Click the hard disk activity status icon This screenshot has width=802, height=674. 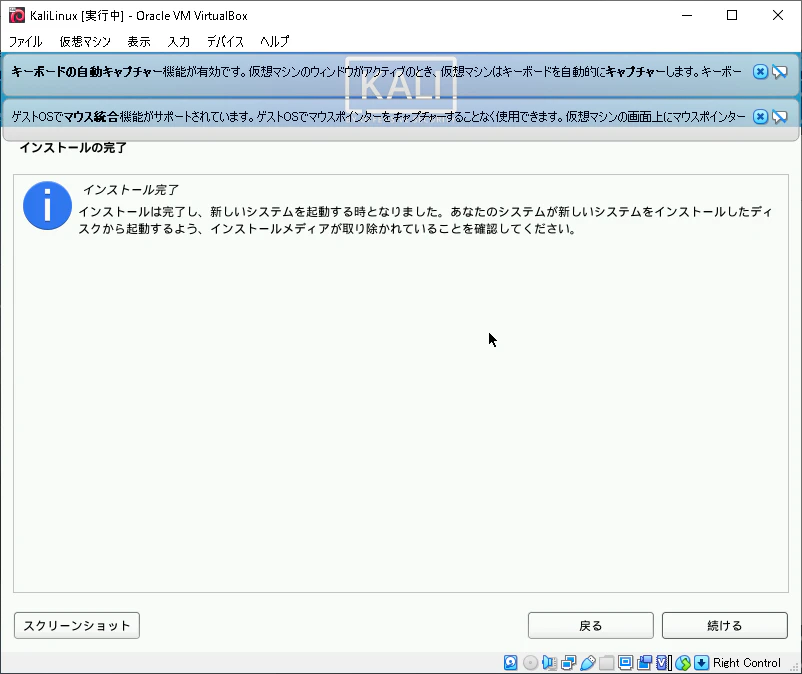click(x=510, y=663)
